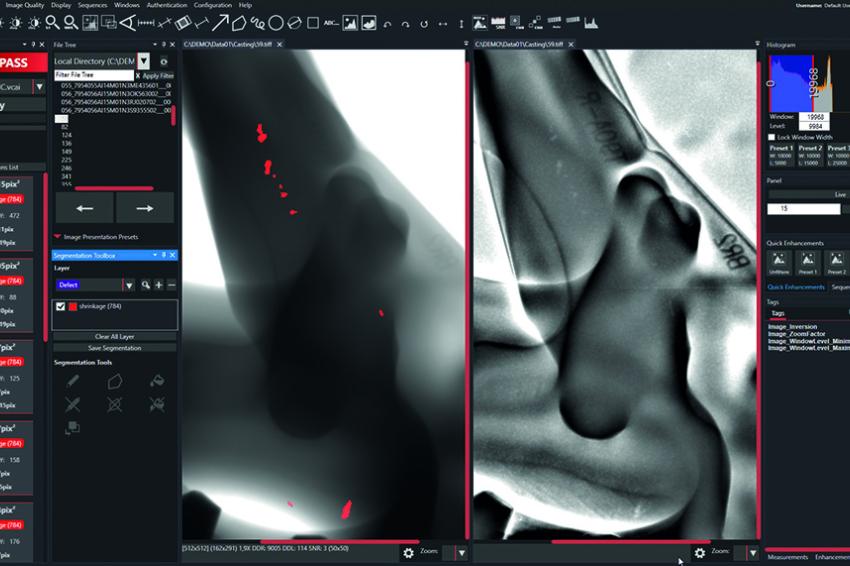
Task: Open the Defect layer dropdown
Action: coord(129,285)
